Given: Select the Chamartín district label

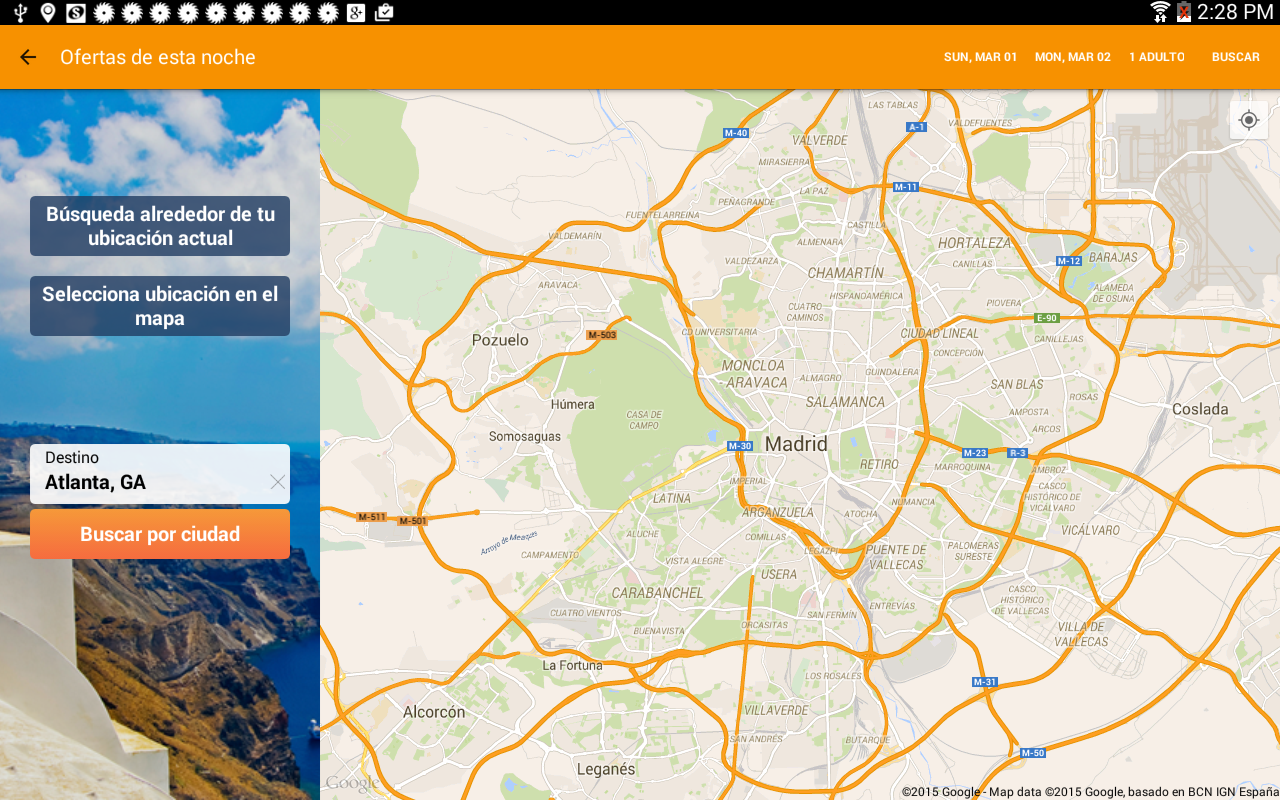Looking at the screenshot, I should pos(846,273).
